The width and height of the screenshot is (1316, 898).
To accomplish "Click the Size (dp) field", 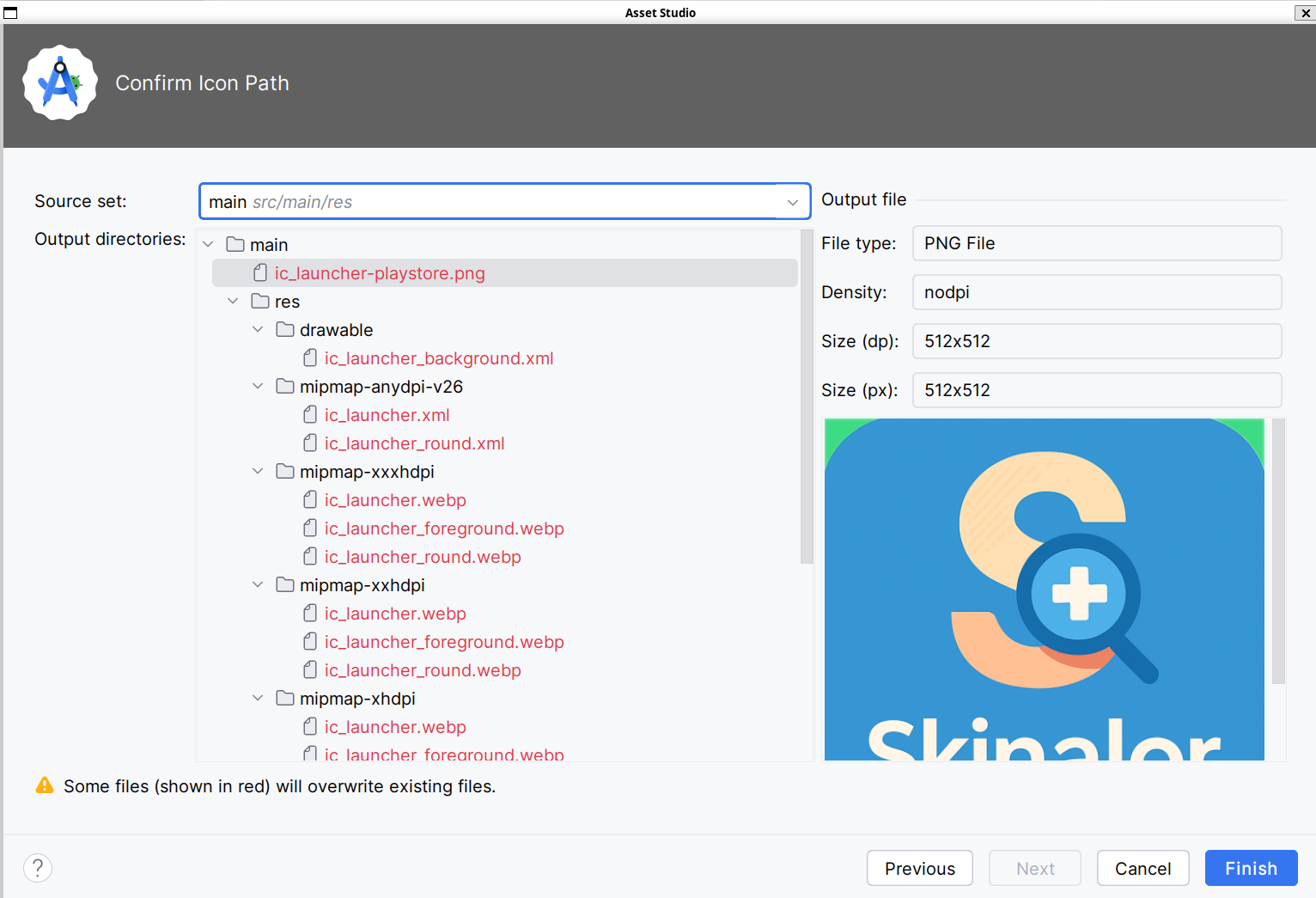I will [1097, 341].
